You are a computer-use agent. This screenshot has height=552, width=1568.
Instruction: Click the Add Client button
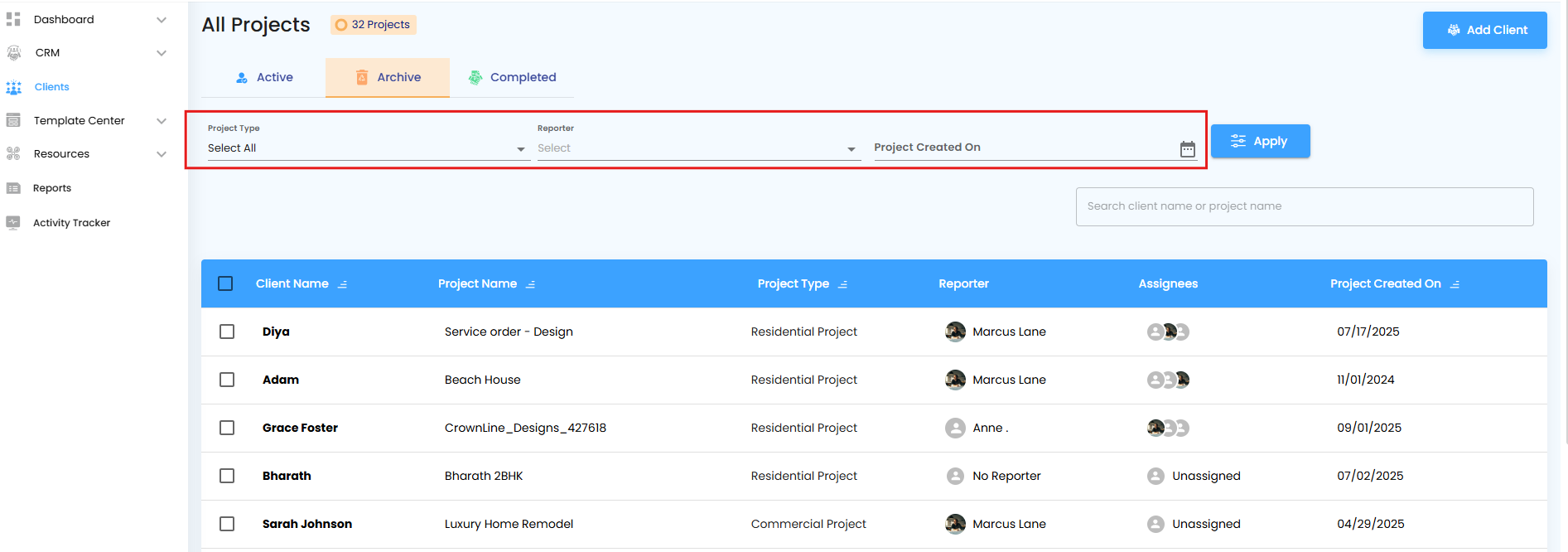pos(1484,30)
